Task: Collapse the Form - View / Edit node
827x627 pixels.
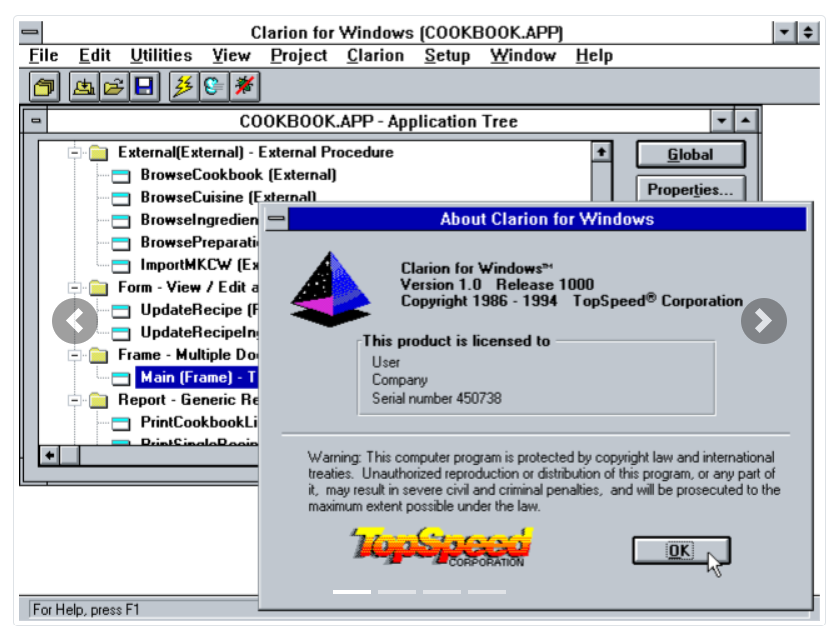Action: [x=74, y=288]
